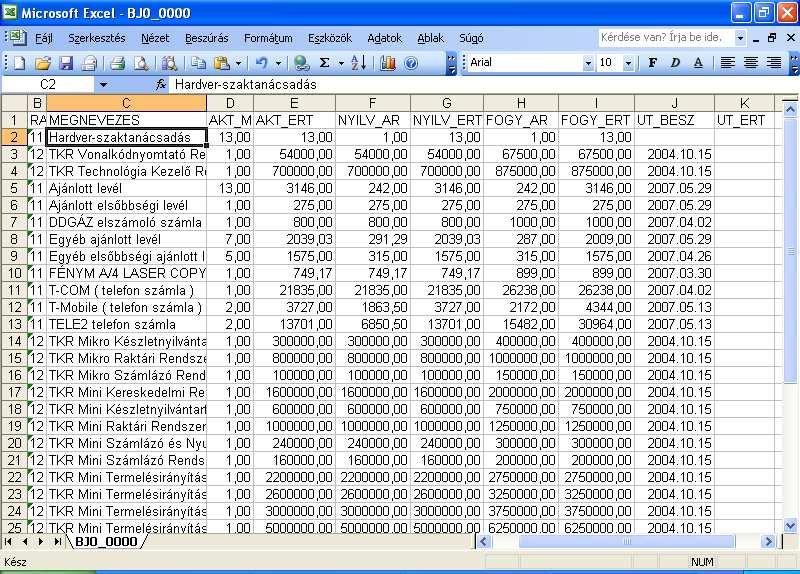Screen dimensions: 800x574
Task: Select column J header
Action: [674, 103]
